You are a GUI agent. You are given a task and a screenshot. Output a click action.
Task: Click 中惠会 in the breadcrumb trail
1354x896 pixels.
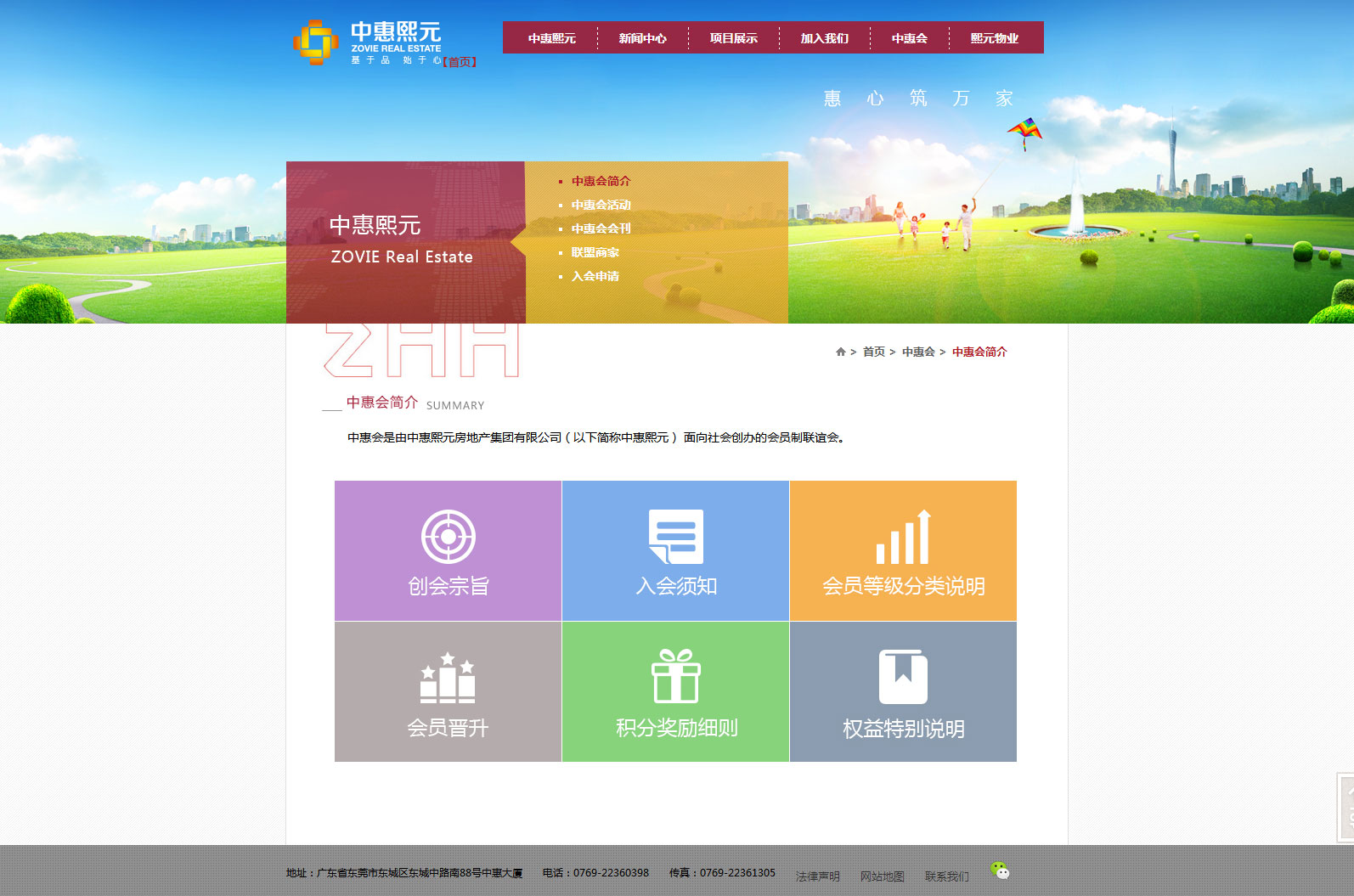point(918,352)
